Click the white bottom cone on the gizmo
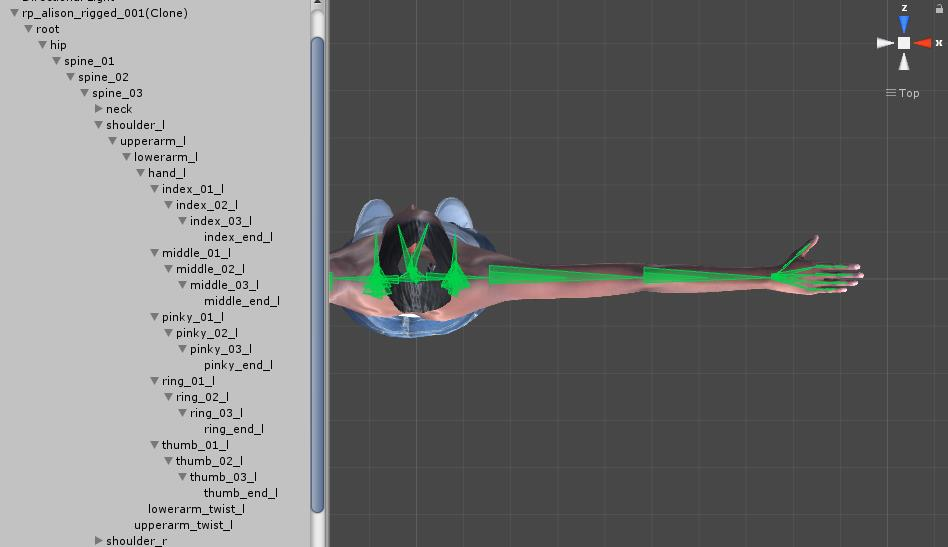The image size is (948, 547). click(904, 62)
